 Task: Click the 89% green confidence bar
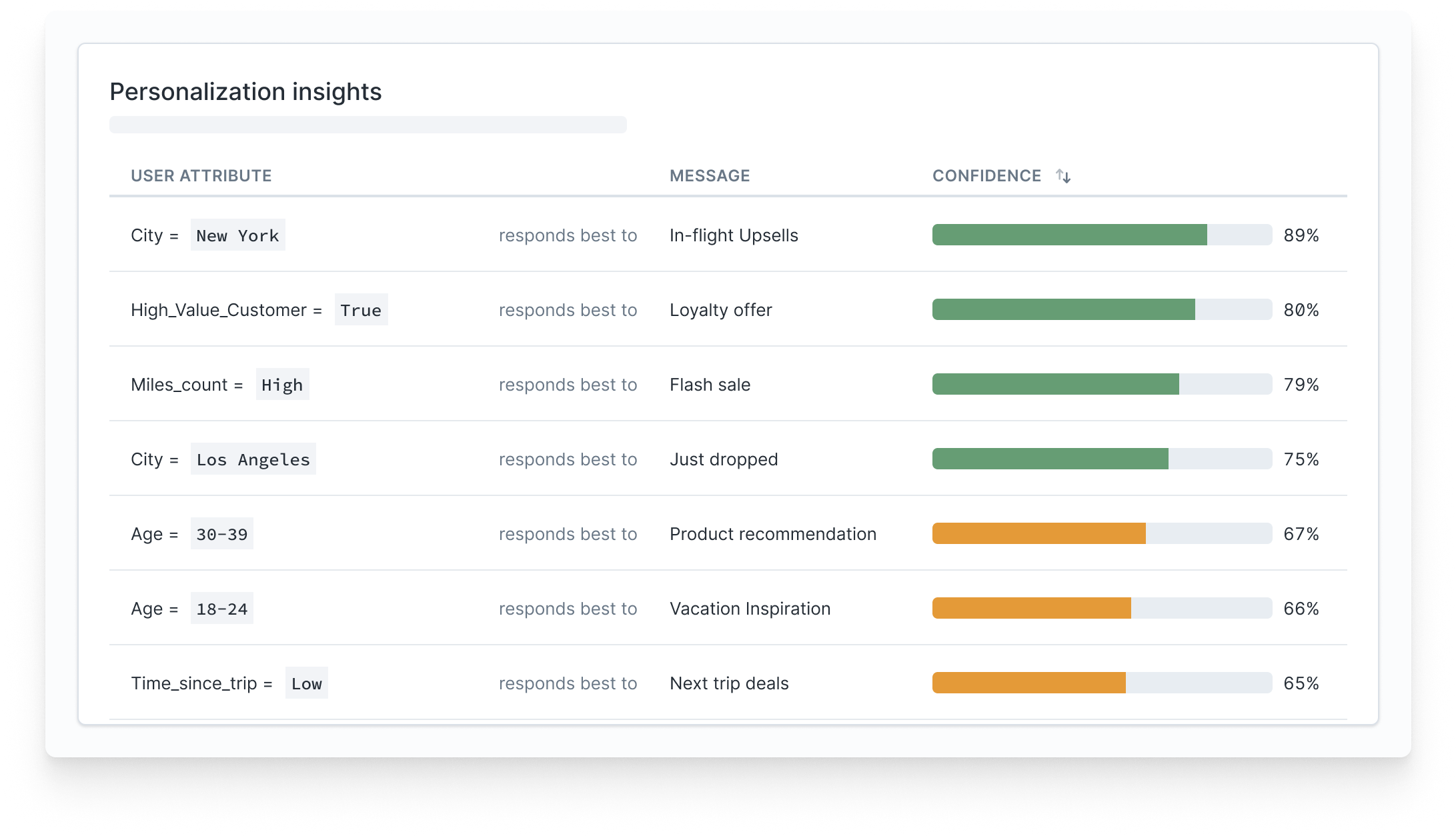1069,235
